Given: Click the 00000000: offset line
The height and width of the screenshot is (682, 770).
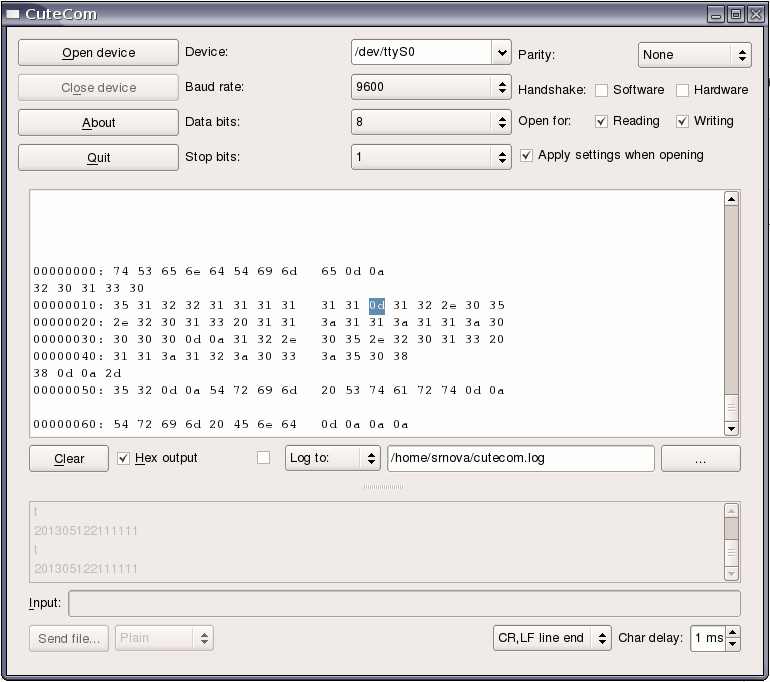Looking at the screenshot, I should click(x=209, y=272).
